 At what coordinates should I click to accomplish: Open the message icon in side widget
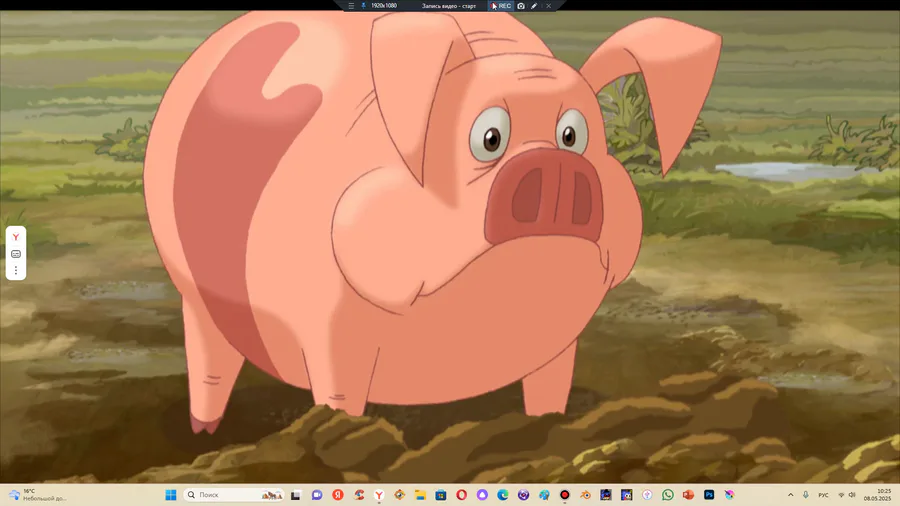(x=16, y=254)
